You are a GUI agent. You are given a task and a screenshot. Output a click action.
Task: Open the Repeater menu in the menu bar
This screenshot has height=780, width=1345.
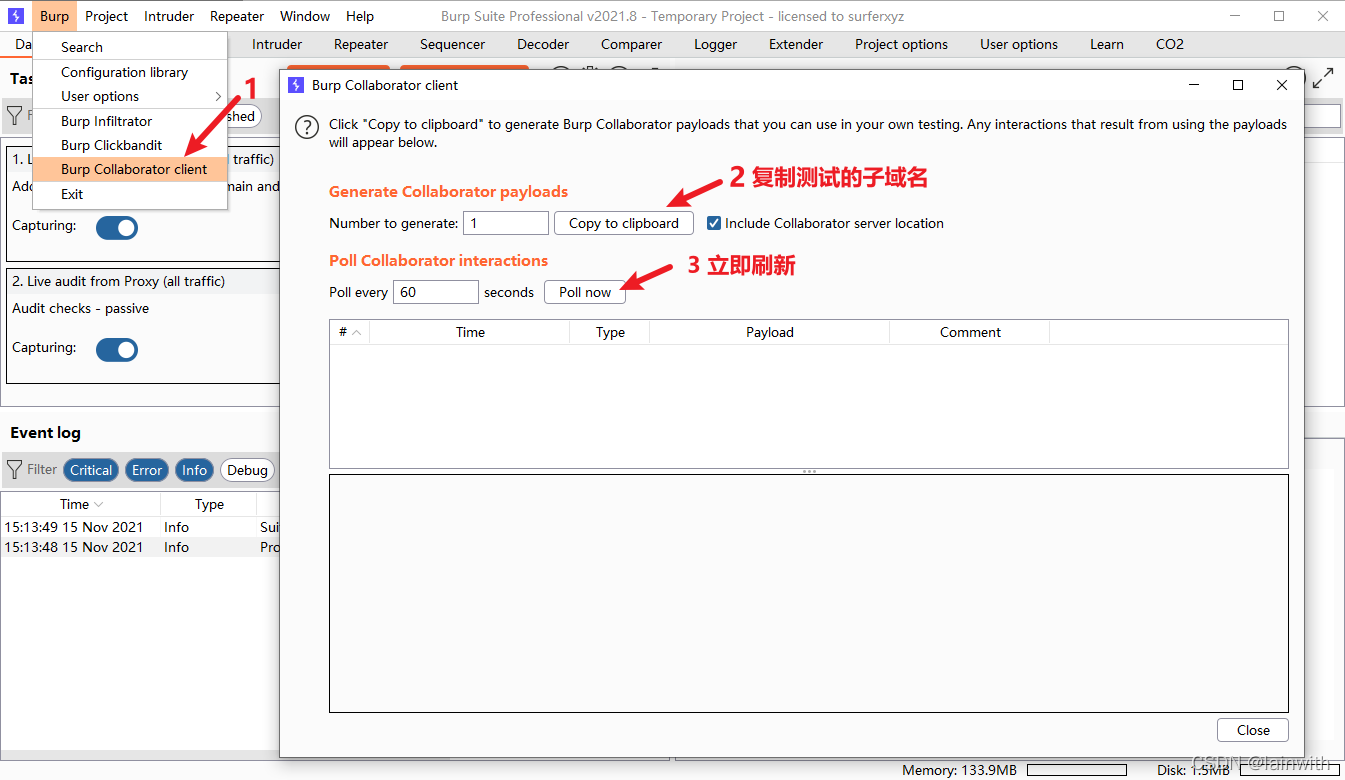(x=237, y=16)
